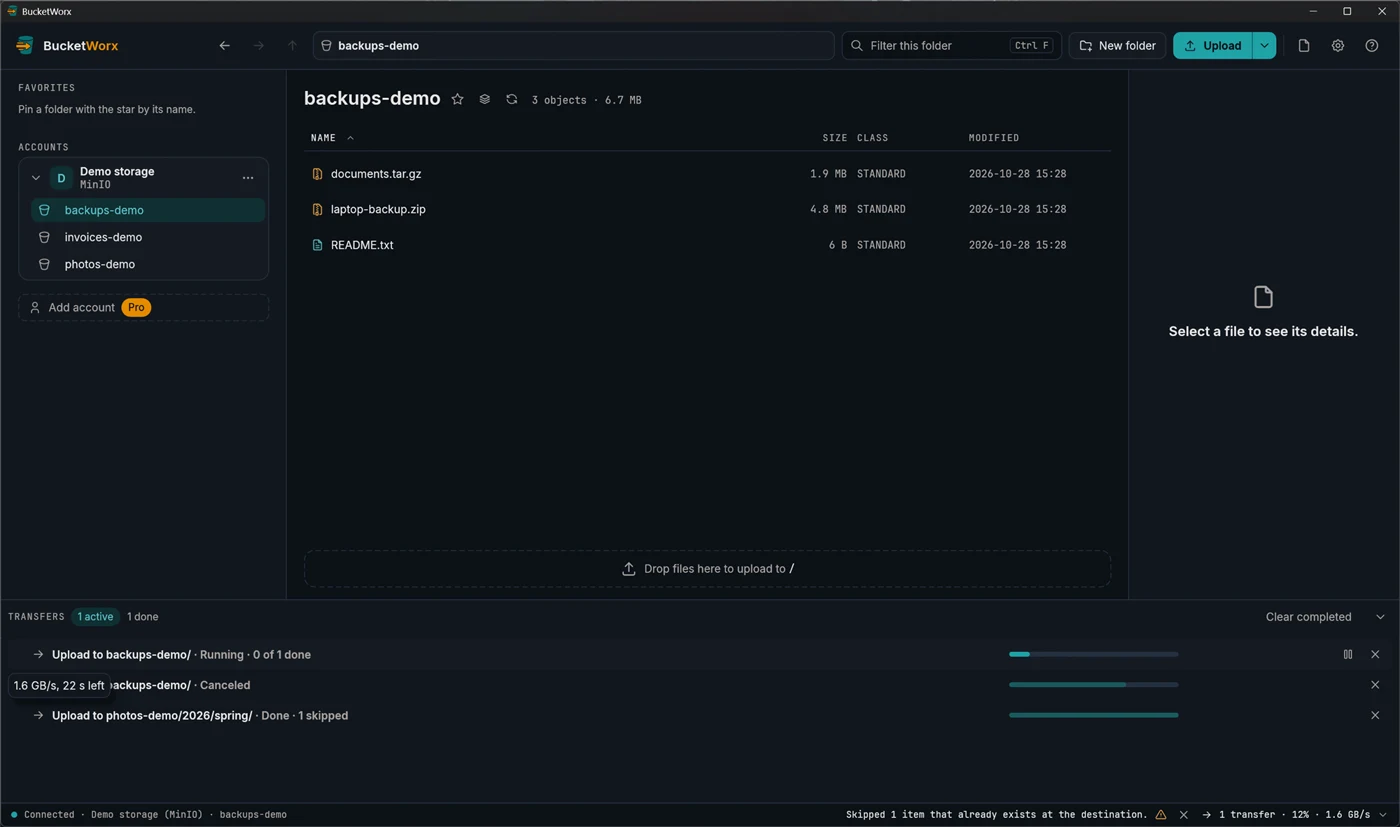Viewport: 1400px width, 827px height.
Task: Sort by the Modified column
Action: [x=994, y=138]
